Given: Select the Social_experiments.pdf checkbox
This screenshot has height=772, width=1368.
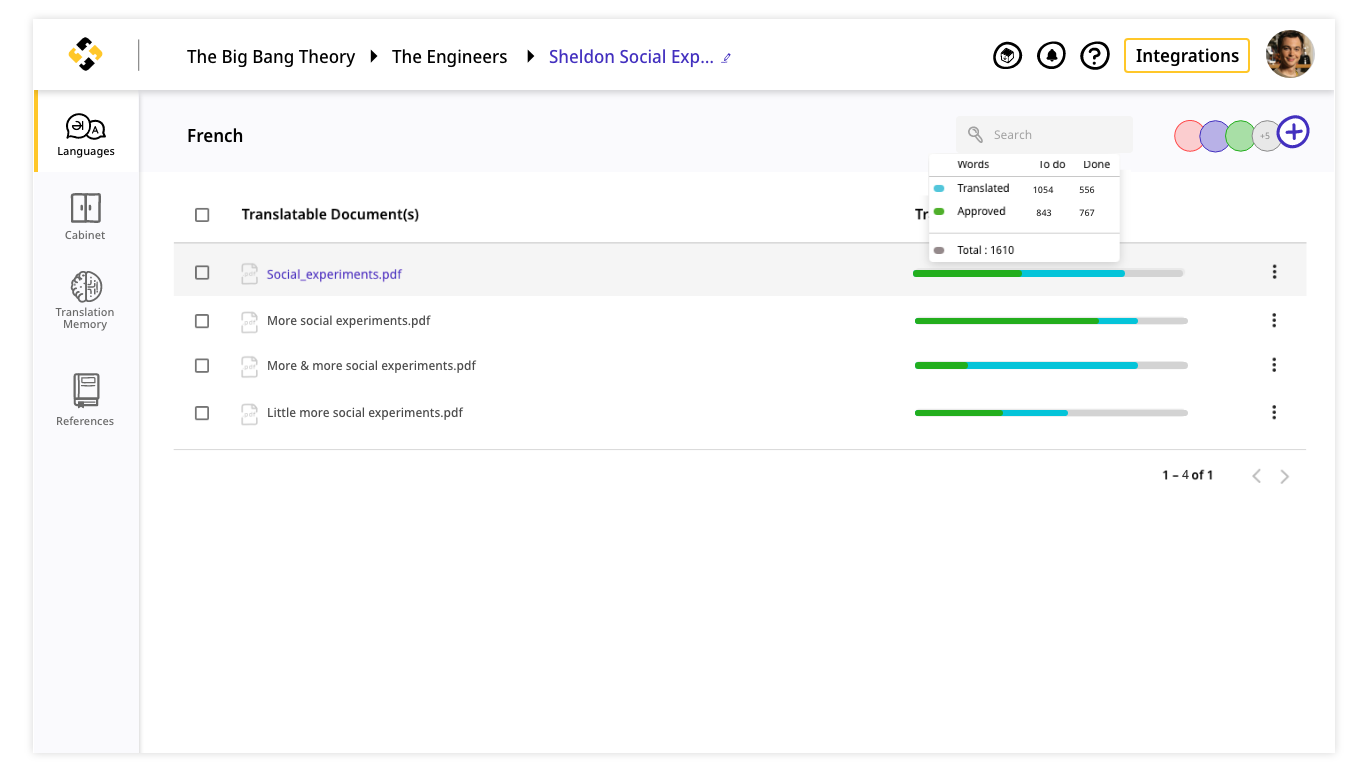Looking at the screenshot, I should pyautogui.click(x=202, y=273).
